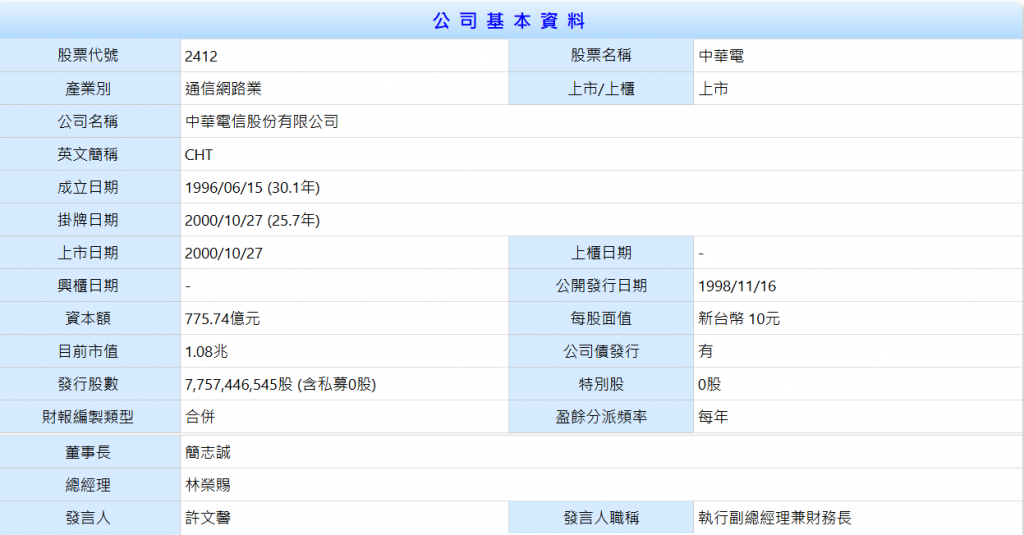
Task: Click the 產業別 label cell
Action: [90, 89]
